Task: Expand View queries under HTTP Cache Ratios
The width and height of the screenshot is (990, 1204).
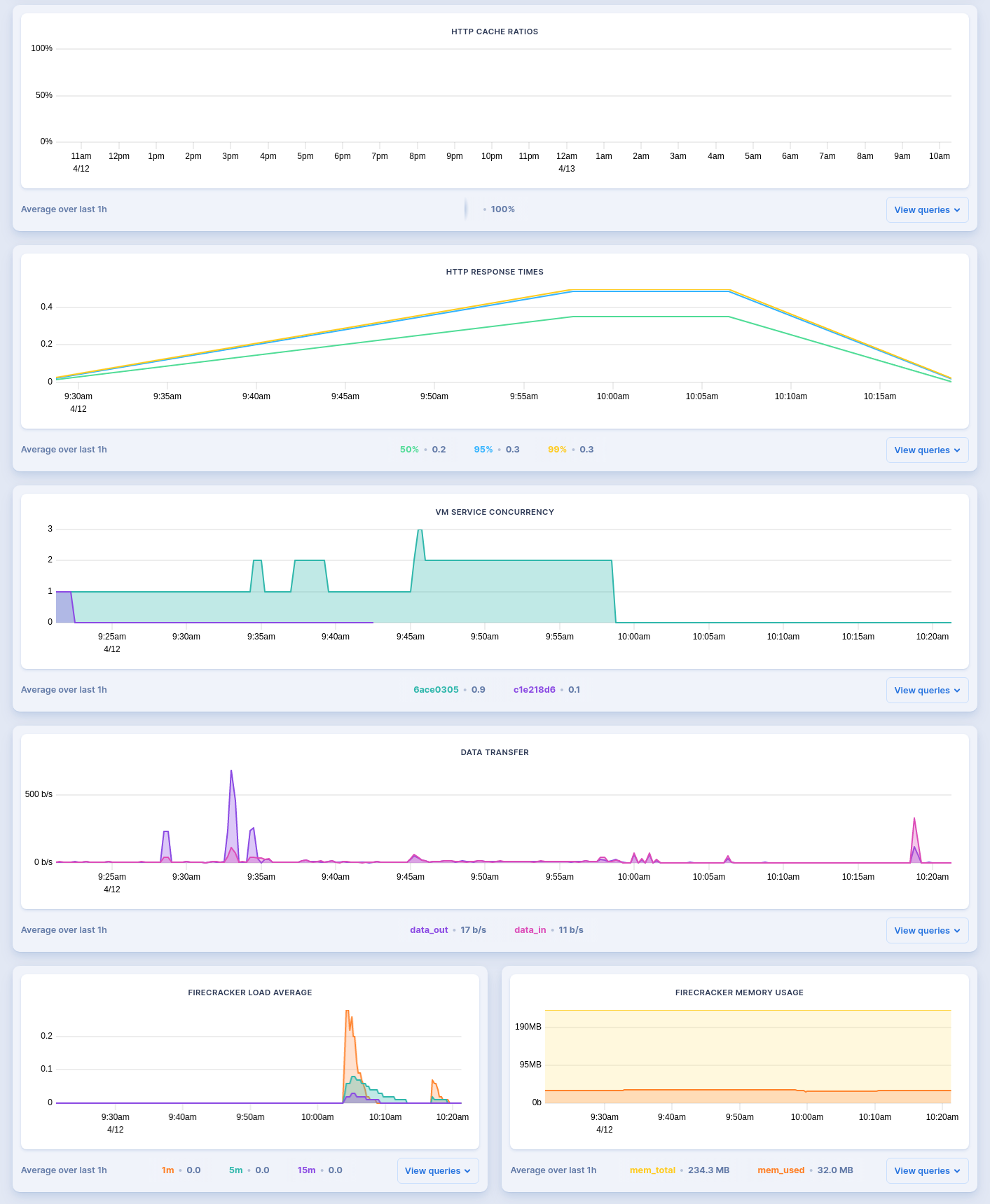Action: (926, 210)
